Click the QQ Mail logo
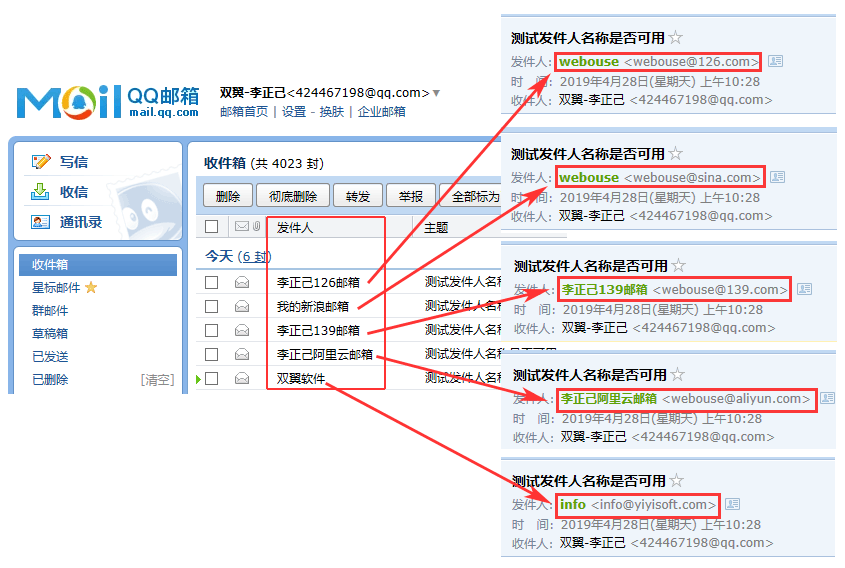 tap(108, 101)
